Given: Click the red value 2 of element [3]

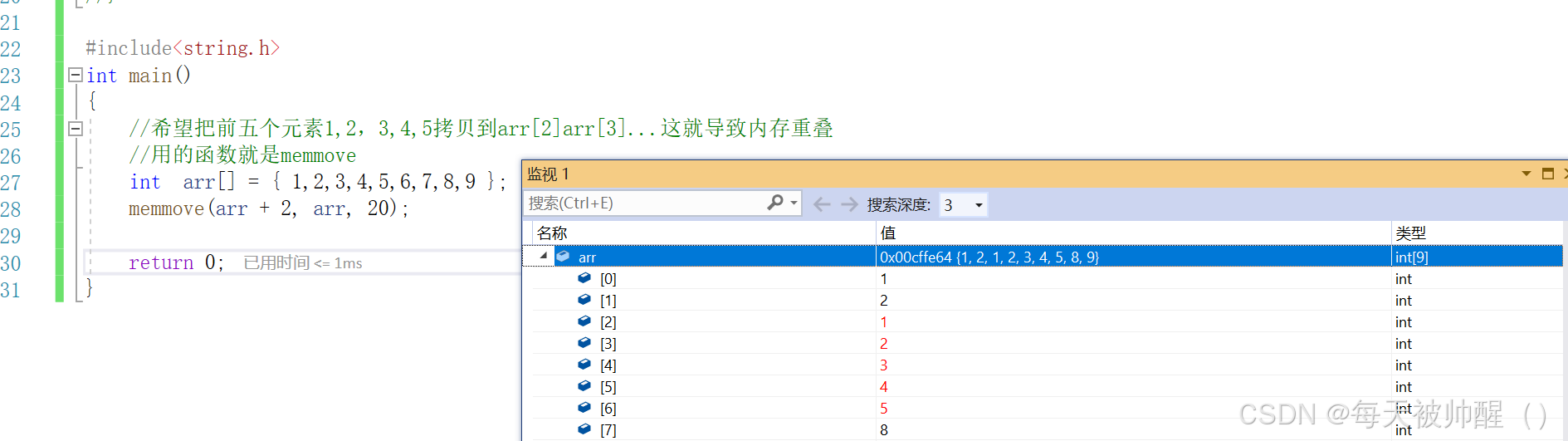Looking at the screenshot, I should [884, 344].
